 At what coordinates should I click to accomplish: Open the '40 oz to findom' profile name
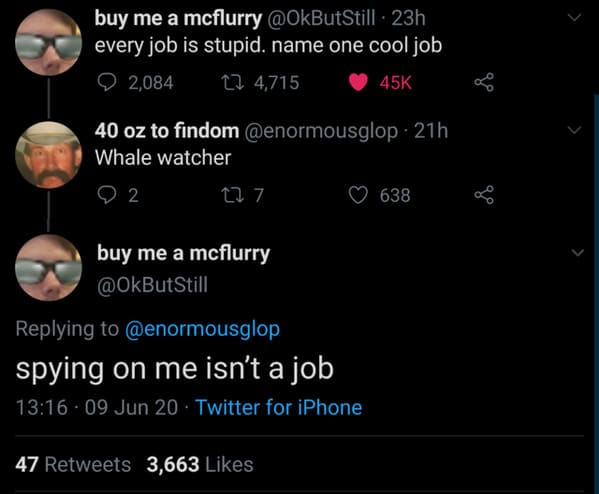click(167, 131)
